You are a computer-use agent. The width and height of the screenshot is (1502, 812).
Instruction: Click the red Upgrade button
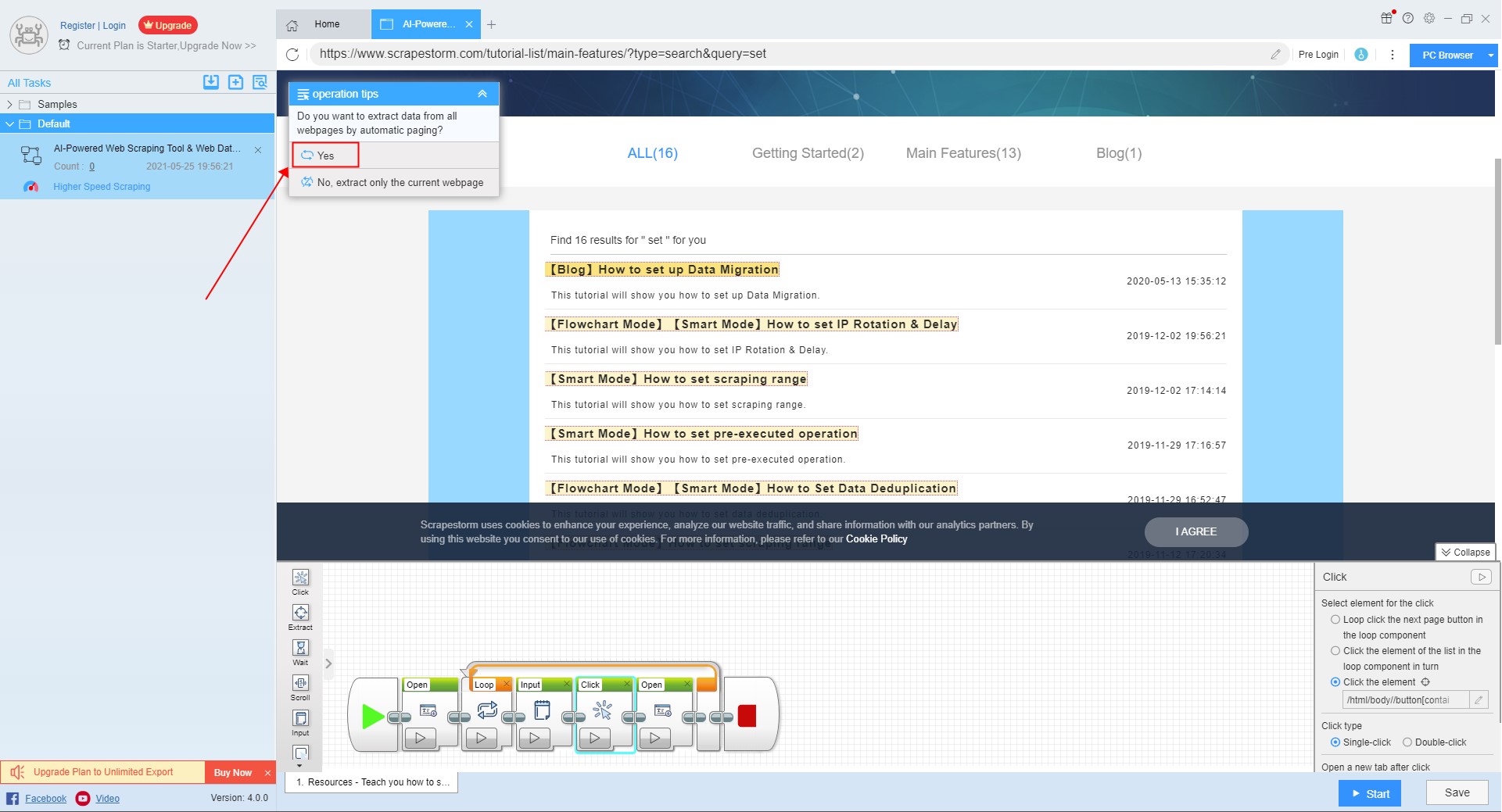pyautogui.click(x=168, y=25)
